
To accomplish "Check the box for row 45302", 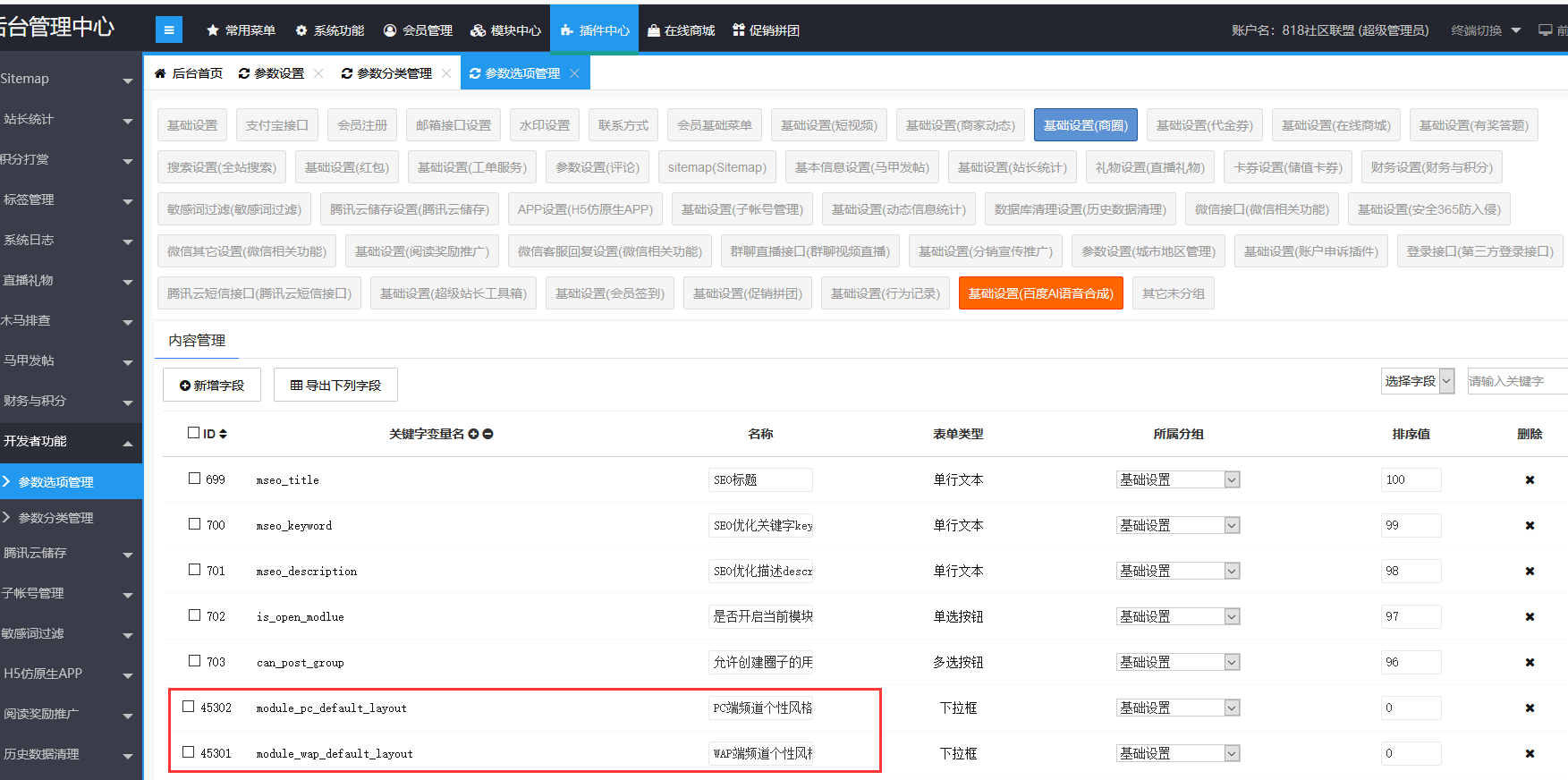I will [188, 707].
